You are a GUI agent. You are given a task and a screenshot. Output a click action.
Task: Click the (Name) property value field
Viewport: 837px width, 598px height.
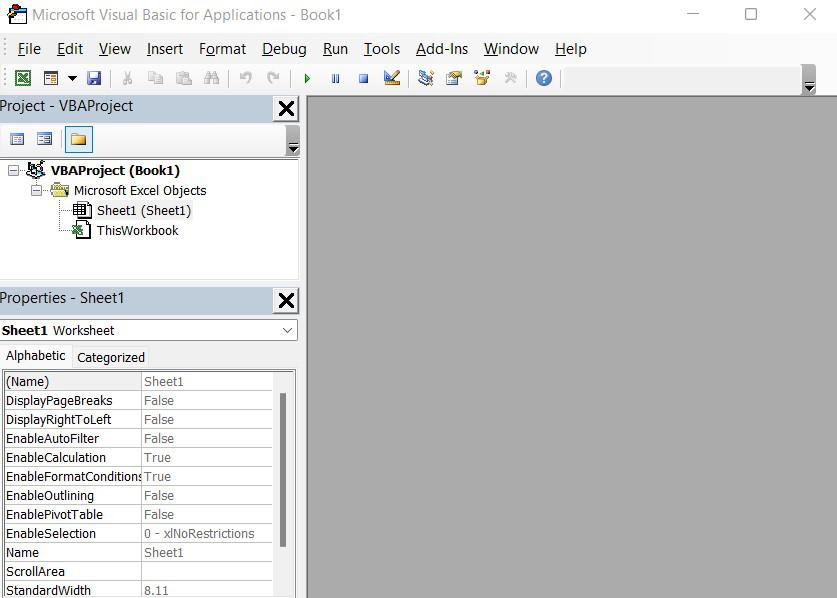coord(207,381)
